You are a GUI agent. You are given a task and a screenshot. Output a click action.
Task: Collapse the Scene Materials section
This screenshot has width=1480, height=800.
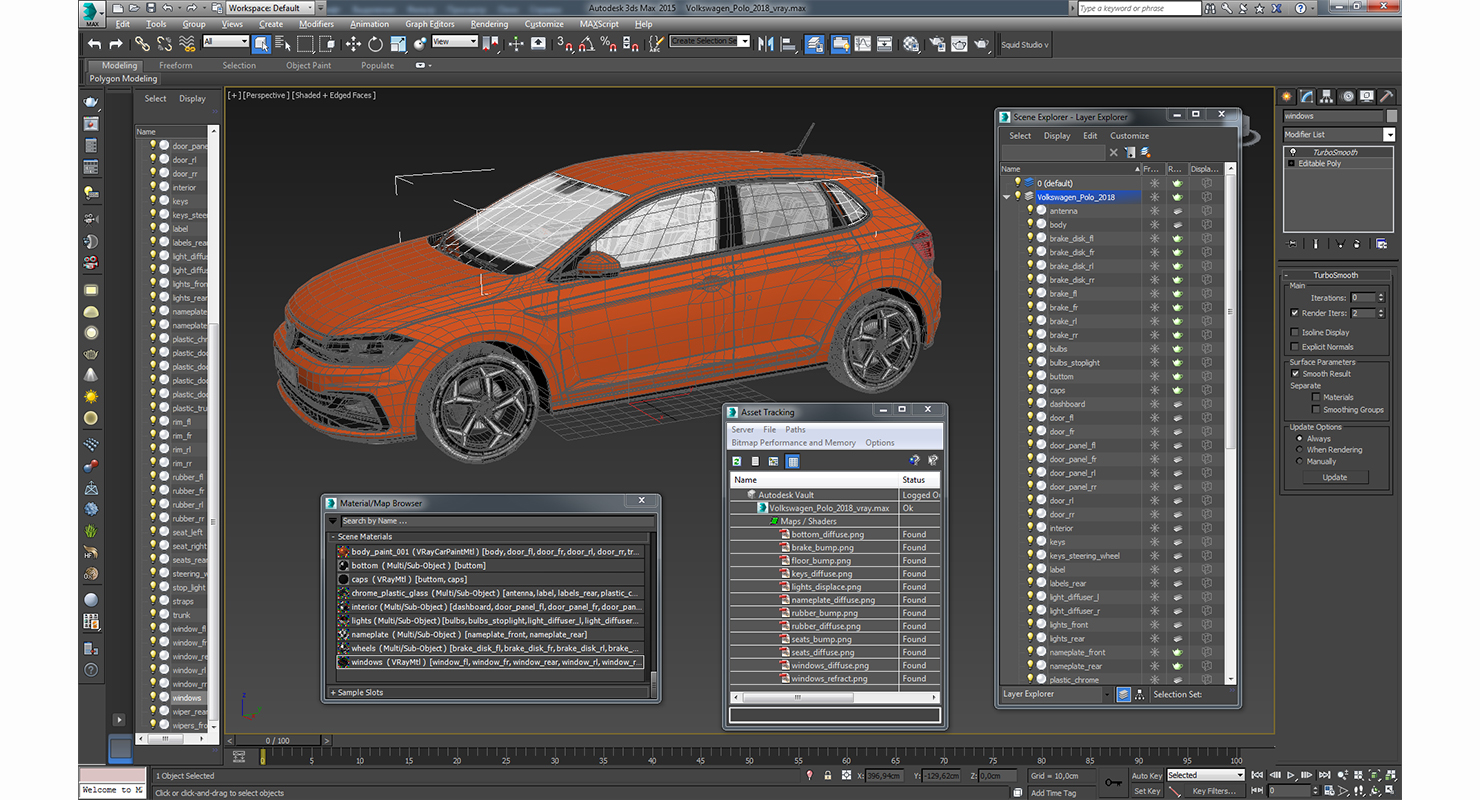point(333,537)
